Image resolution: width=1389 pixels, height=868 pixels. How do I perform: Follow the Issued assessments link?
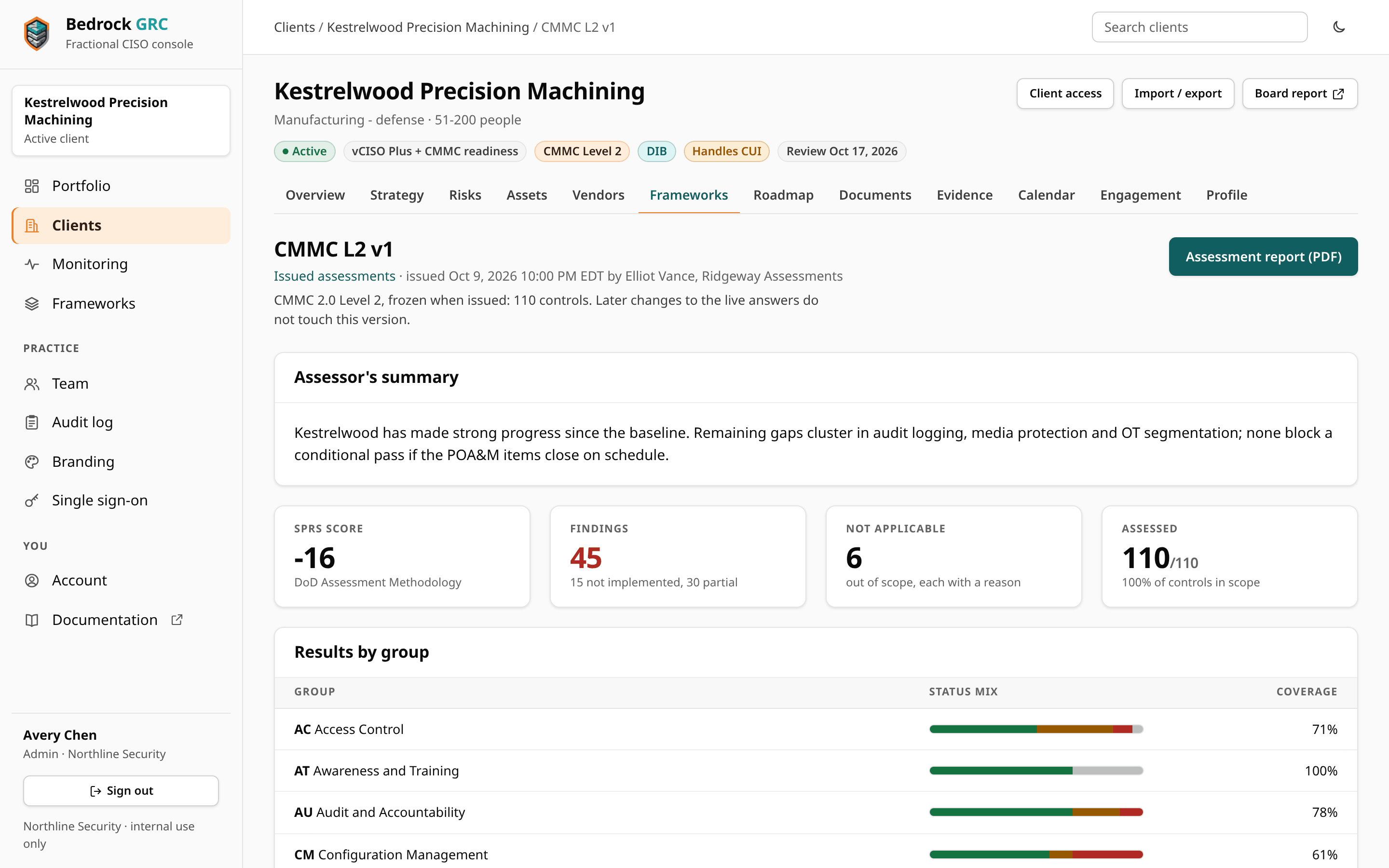[x=335, y=276]
